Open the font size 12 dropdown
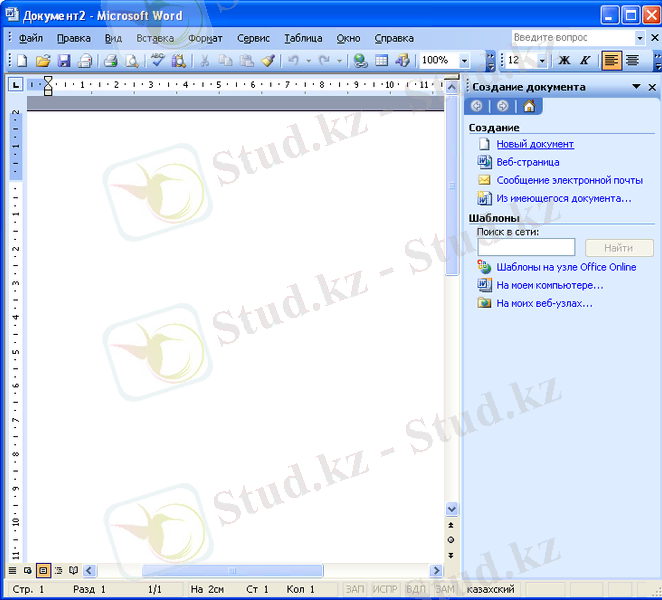 (542, 61)
